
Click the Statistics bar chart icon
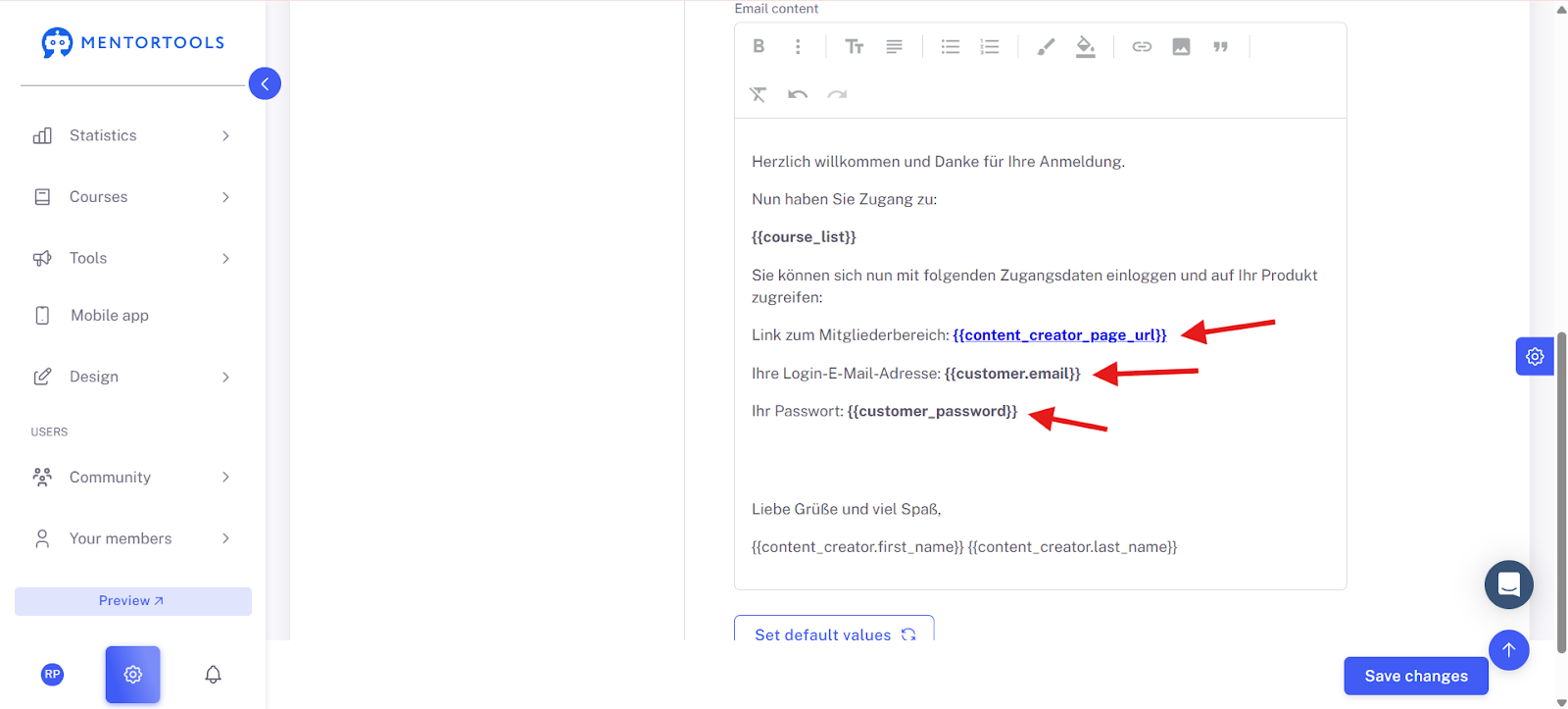pos(42,135)
